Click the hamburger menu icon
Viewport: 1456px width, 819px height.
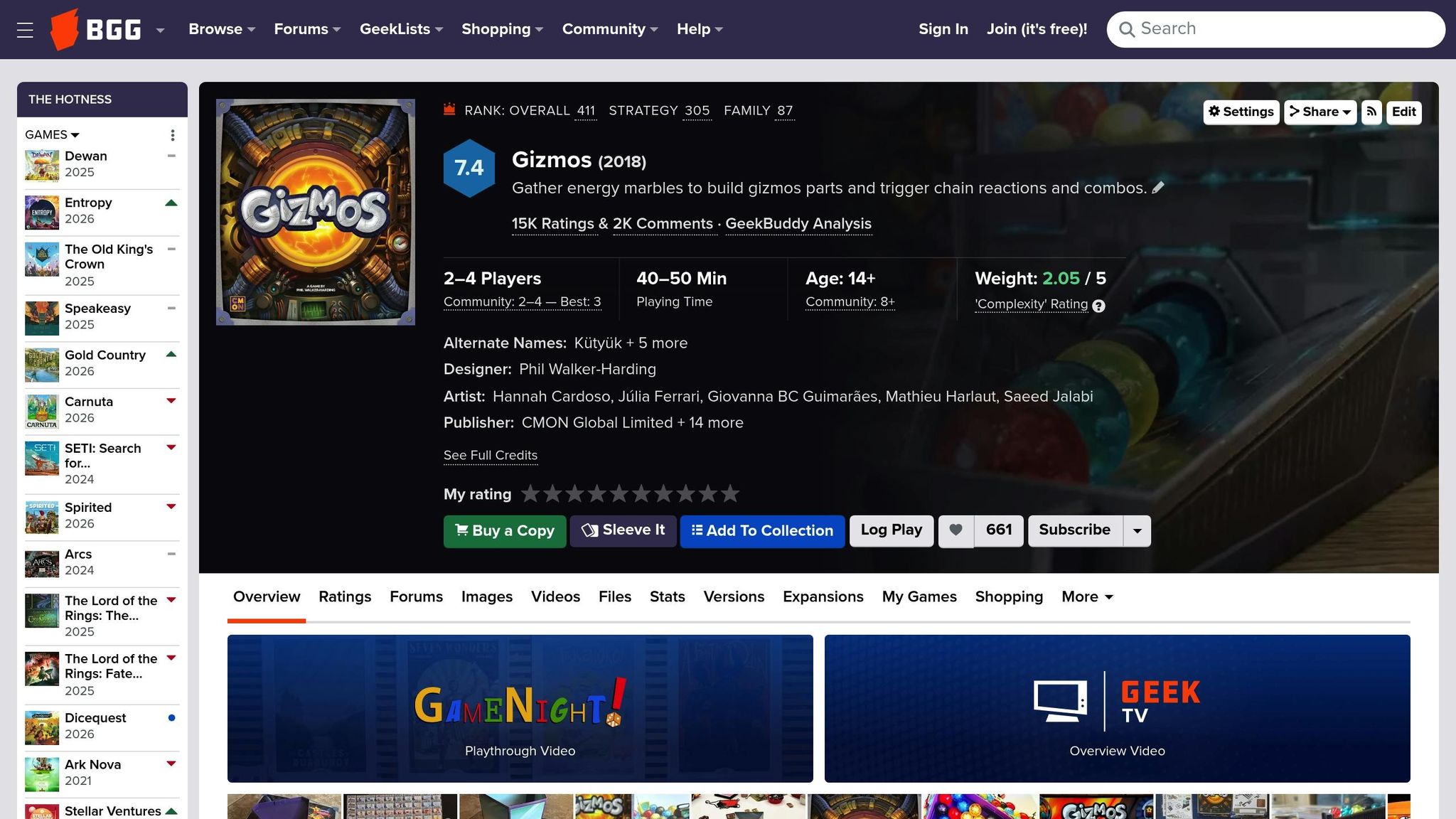25,30
